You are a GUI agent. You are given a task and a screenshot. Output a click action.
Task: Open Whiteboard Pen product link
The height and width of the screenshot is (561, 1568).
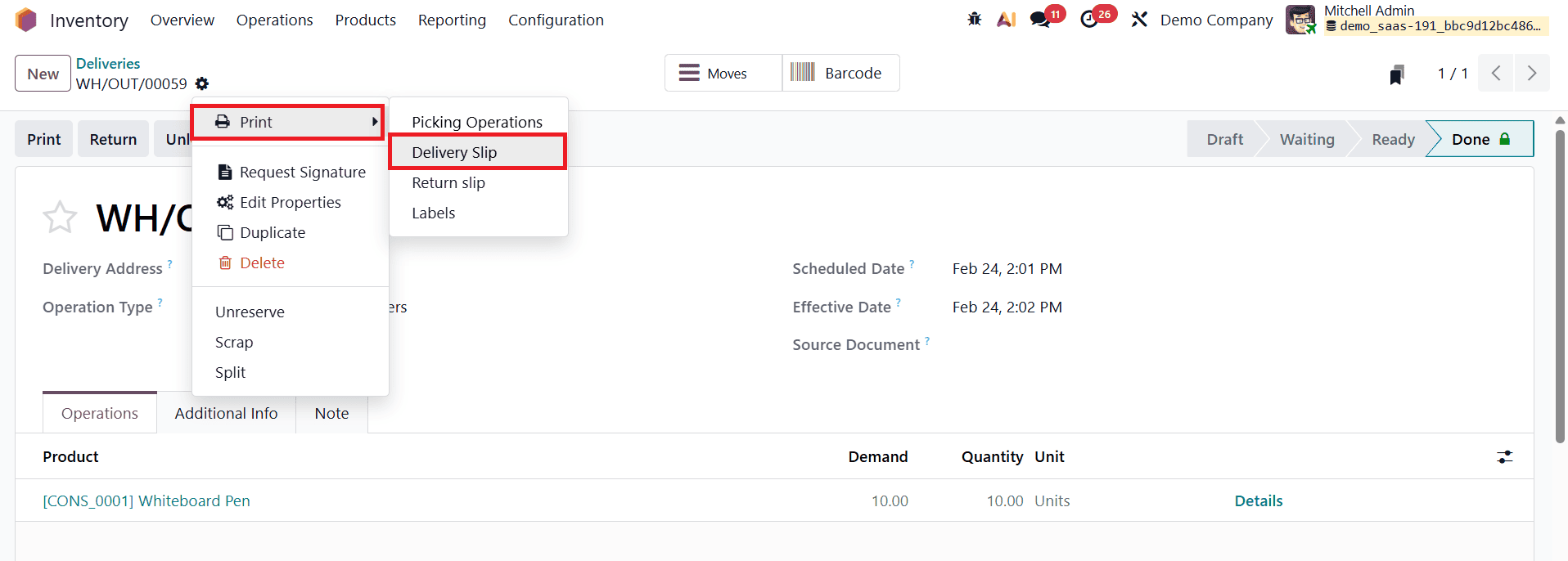[146, 500]
